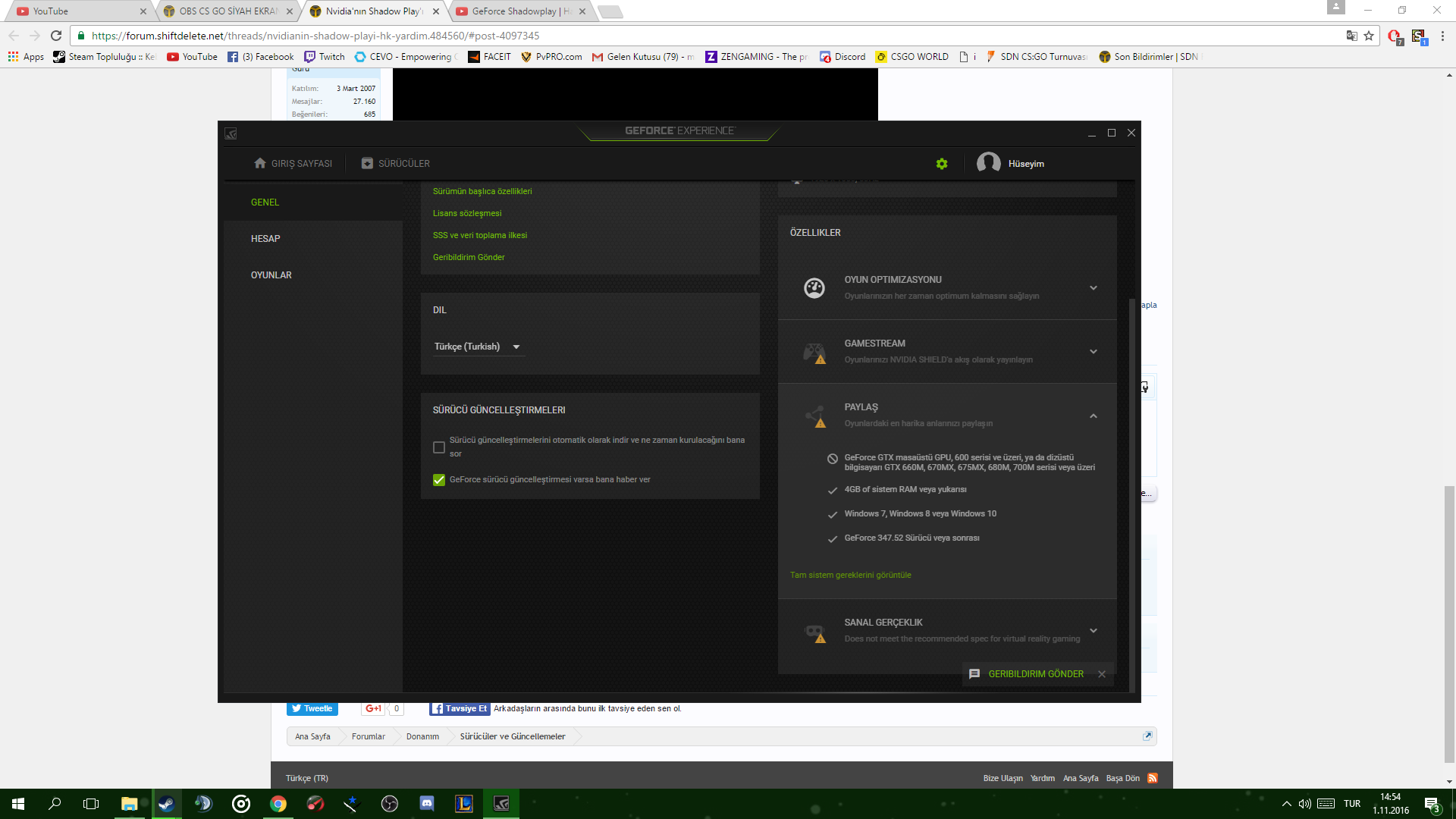
Task: Click the GameStream controller warning icon
Action: (814, 353)
